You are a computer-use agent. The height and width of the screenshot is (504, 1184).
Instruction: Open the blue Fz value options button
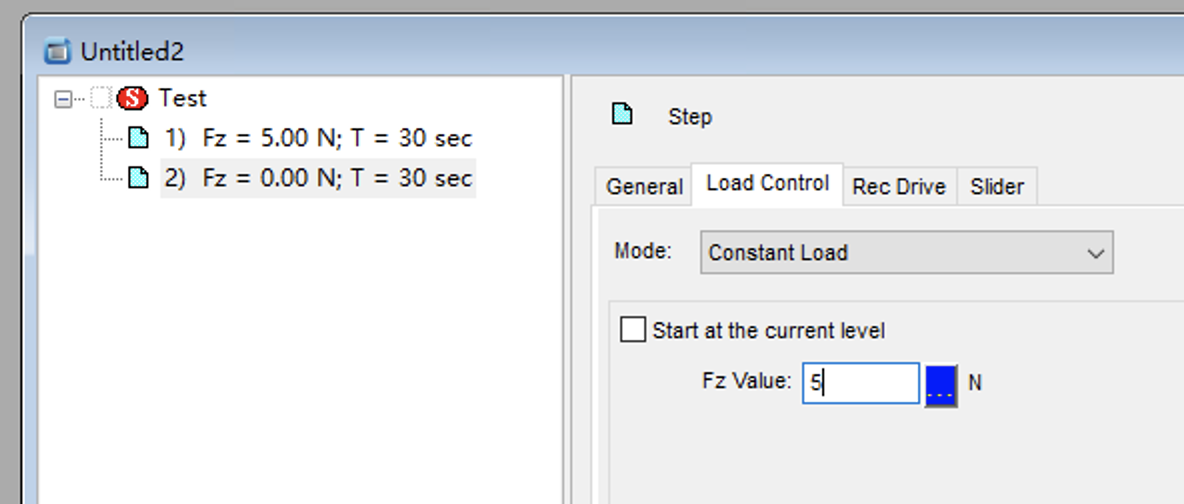941,385
